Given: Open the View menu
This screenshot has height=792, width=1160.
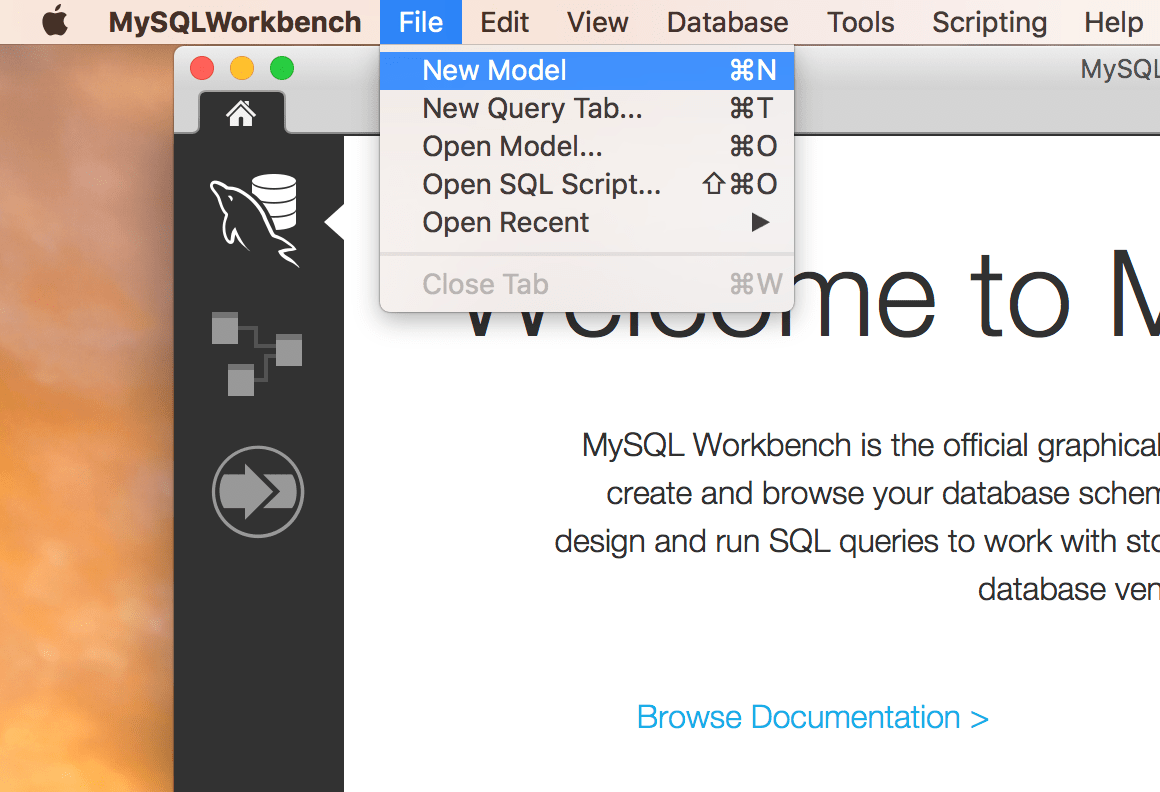Looking at the screenshot, I should 598,22.
